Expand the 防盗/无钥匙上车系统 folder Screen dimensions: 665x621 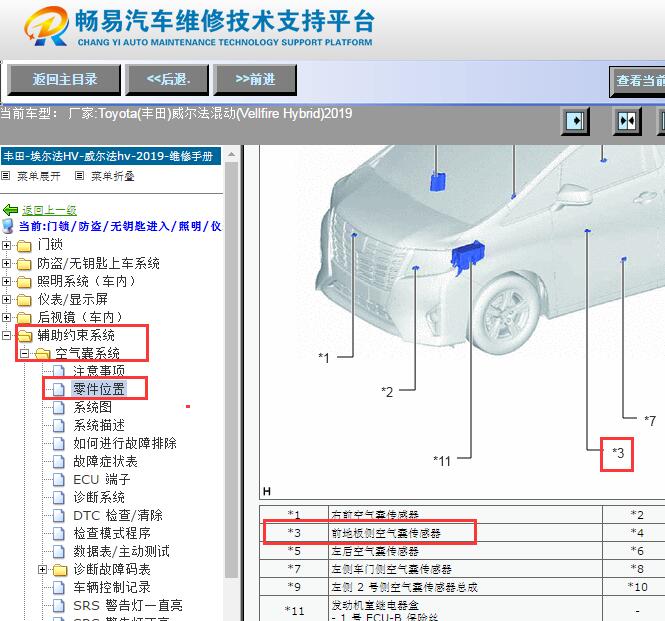tap(6, 263)
